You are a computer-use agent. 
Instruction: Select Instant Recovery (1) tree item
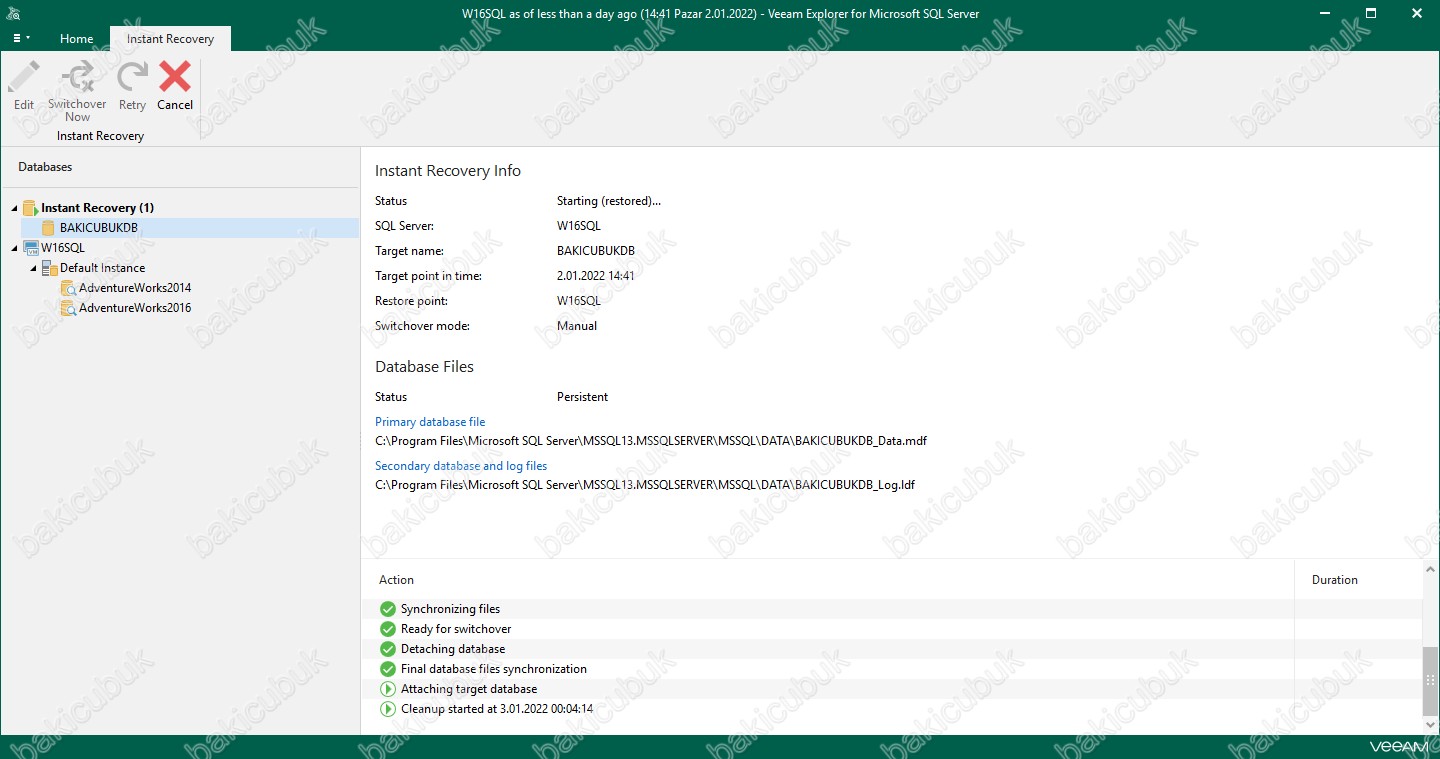click(x=97, y=208)
